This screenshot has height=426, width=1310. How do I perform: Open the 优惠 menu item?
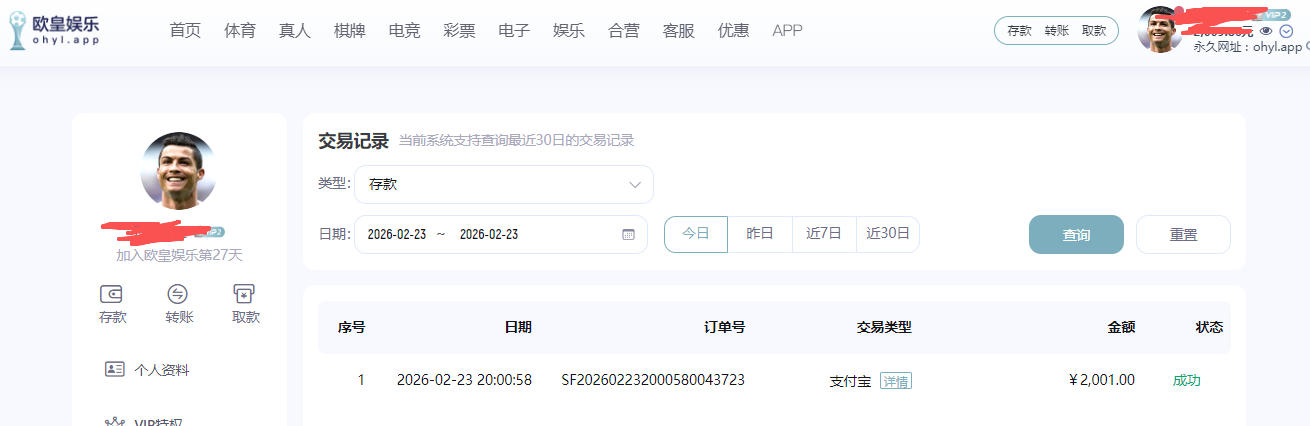[733, 31]
